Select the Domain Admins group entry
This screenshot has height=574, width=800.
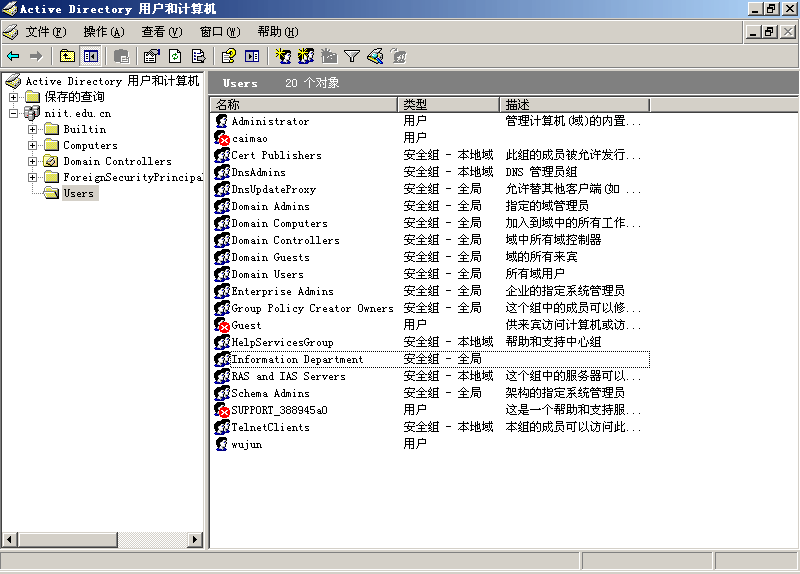tap(270, 206)
